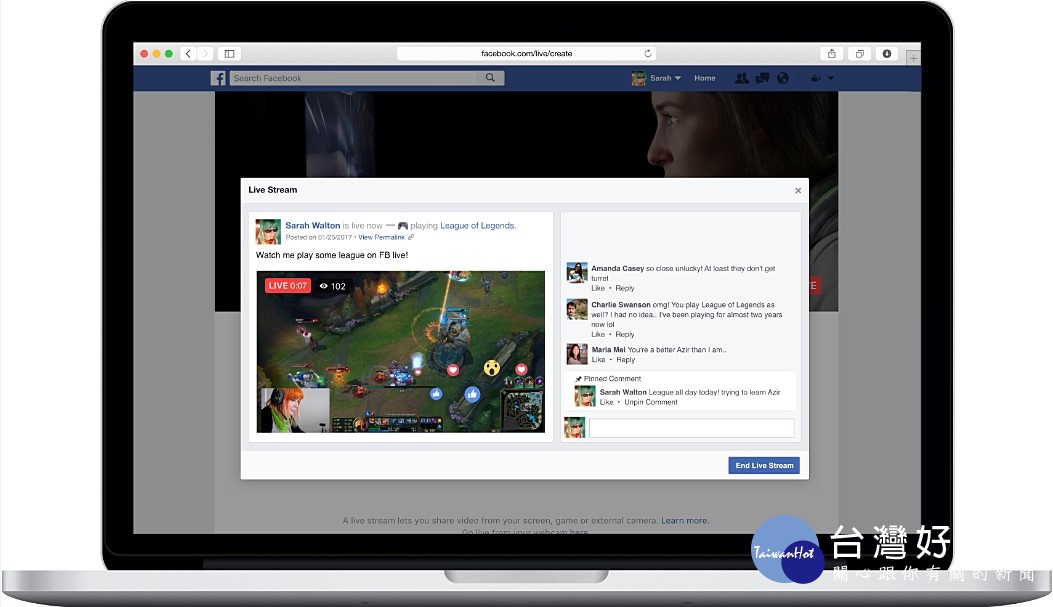Click the pinned comment avatar

[x=585, y=396]
